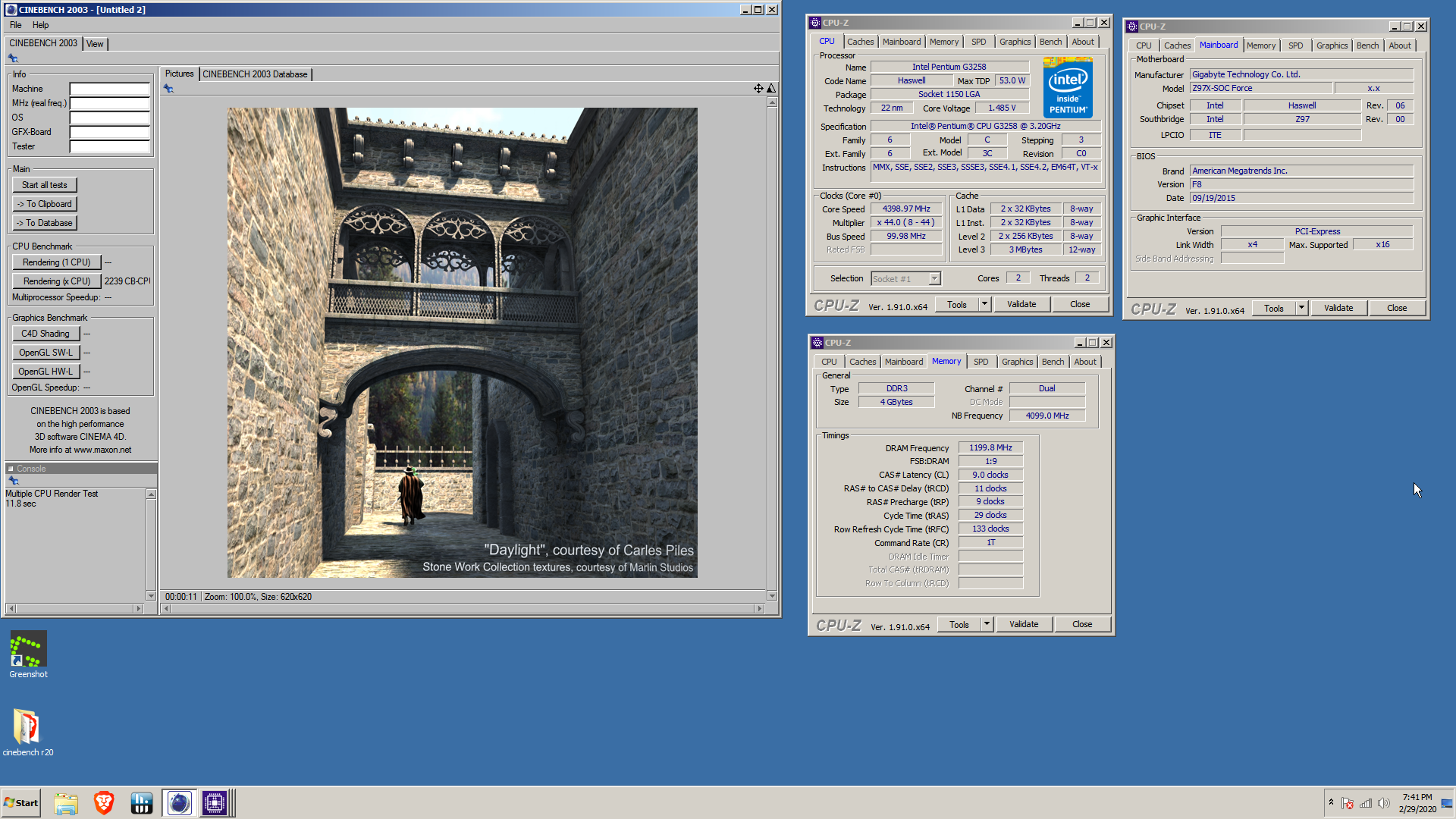The width and height of the screenshot is (1456, 819).
Task: Click the Start button on the taskbar
Action: 21,803
